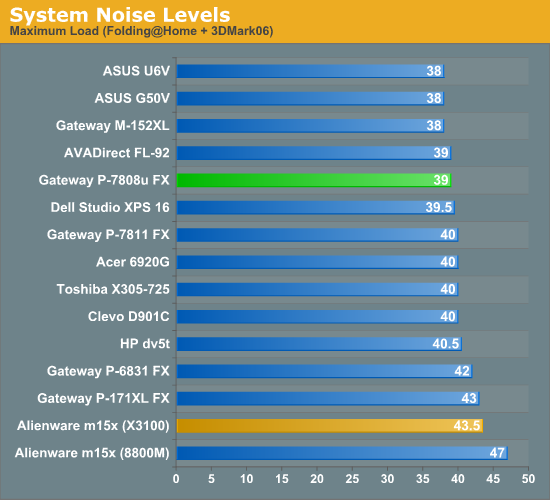Viewport: 550px width, 500px height.
Task: Click the "System Noise Levels" chart title
Action: [x=120, y=15]
